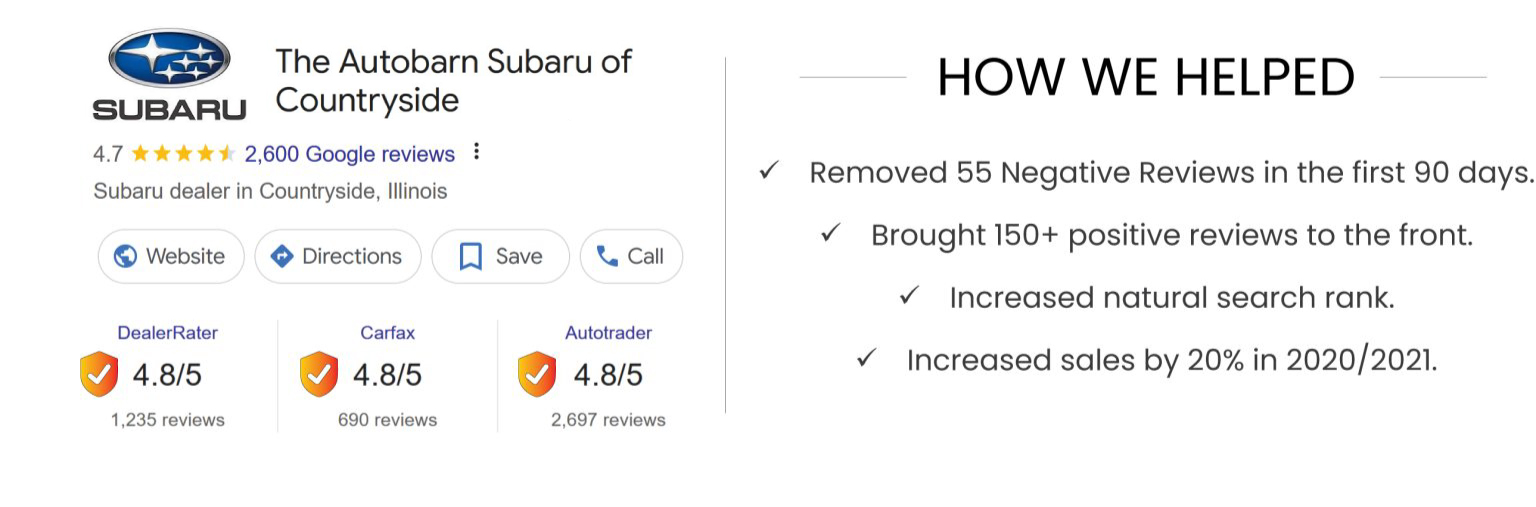Open the Carfax link
Image resolution: width=1536 pixels, height=507 pixels.
coord(387,333)
